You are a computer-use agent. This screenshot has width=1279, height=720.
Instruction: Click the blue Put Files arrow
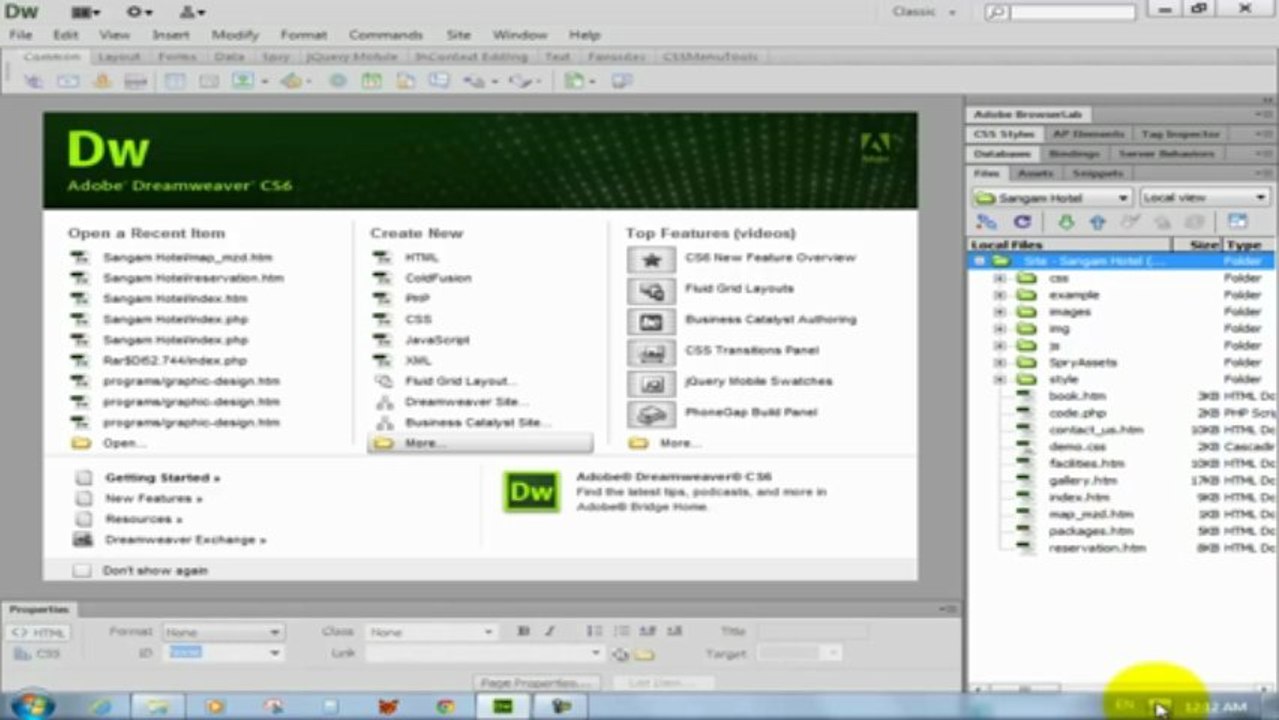[1097, 222]
